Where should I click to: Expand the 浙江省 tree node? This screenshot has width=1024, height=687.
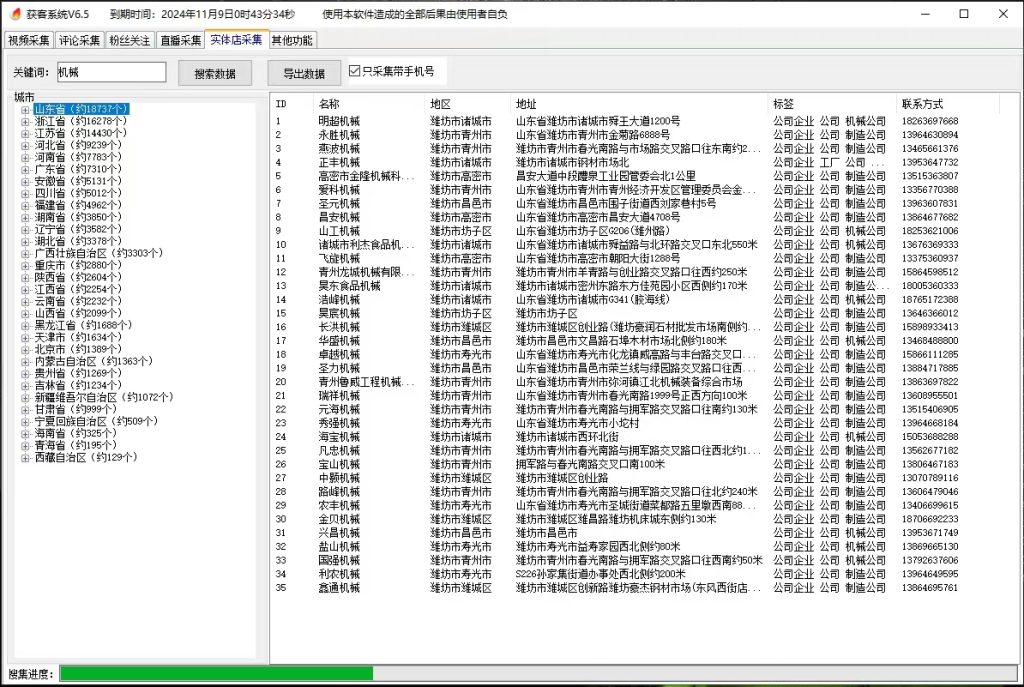pyautogui.click(x=25, y=121)
